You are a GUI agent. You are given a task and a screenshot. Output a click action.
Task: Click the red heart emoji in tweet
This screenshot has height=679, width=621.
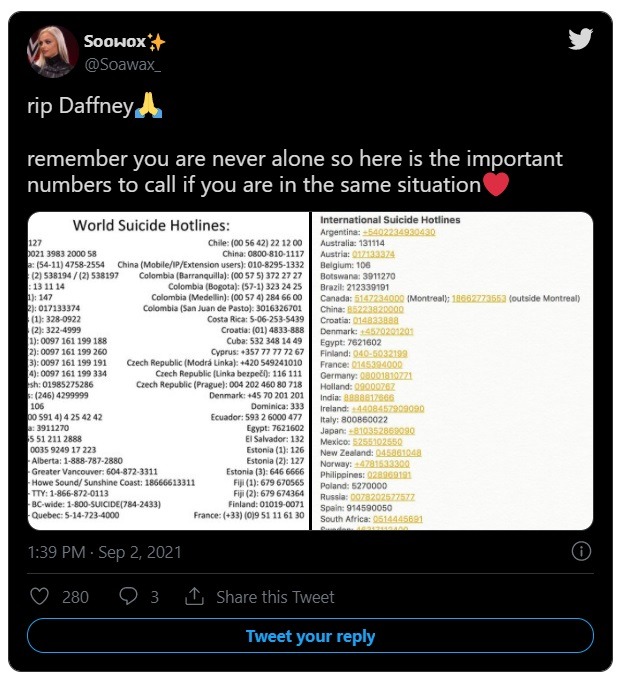click(496, 185)
